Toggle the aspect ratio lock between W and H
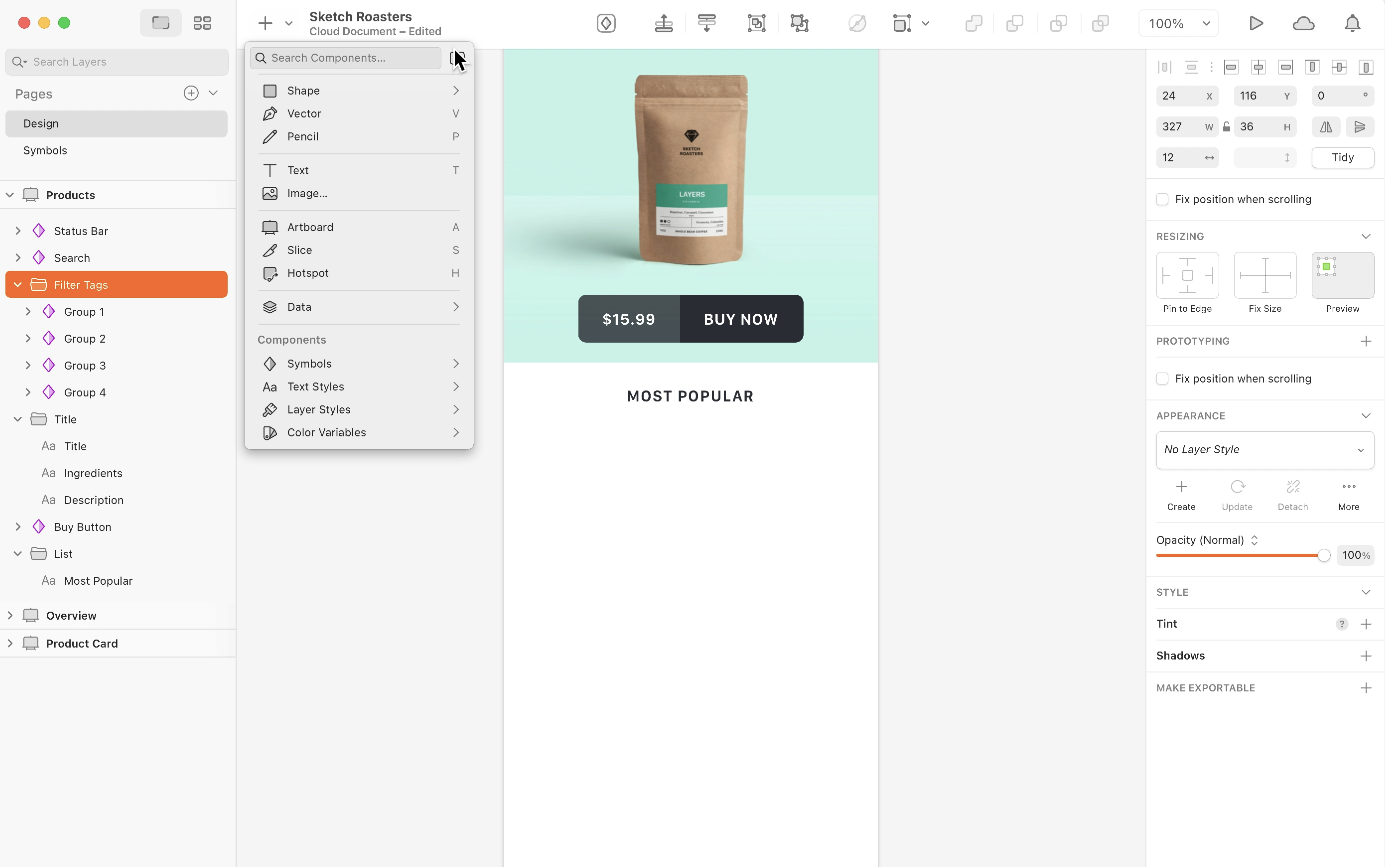 pos(1226,127)
